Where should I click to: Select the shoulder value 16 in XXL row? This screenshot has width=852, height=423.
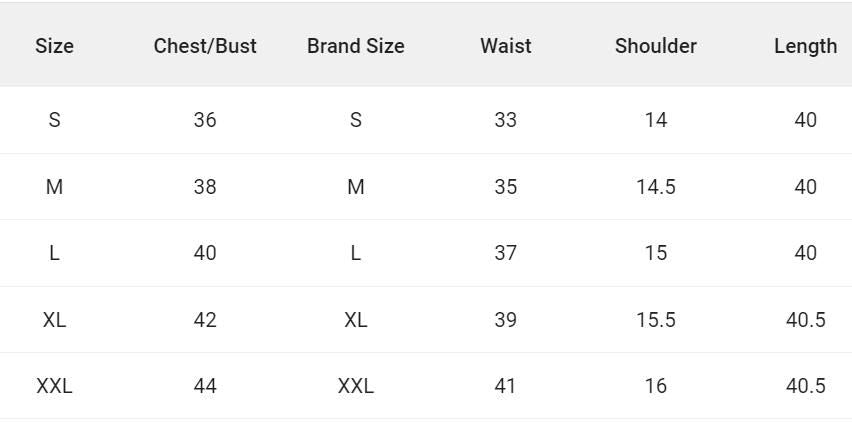(x=655, y=386)
